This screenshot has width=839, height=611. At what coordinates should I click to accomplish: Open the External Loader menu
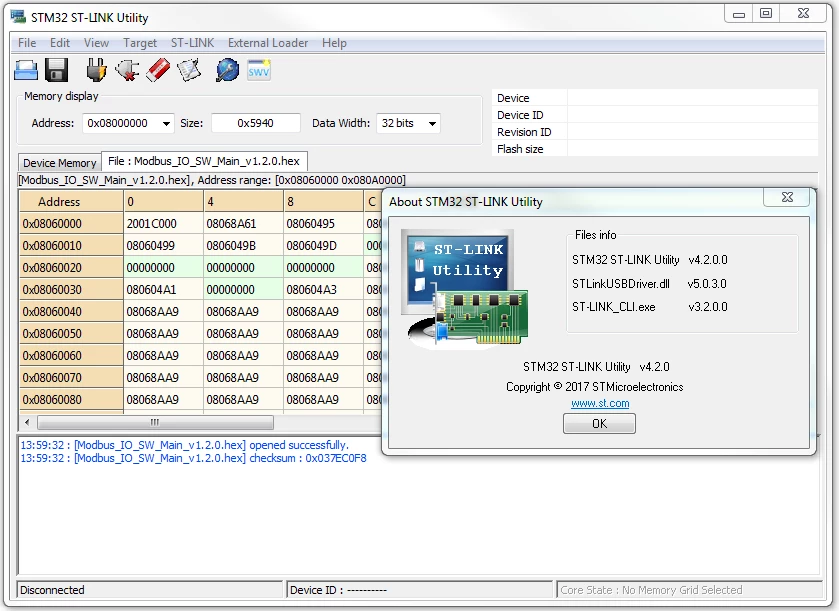click(x=268, y=43)
